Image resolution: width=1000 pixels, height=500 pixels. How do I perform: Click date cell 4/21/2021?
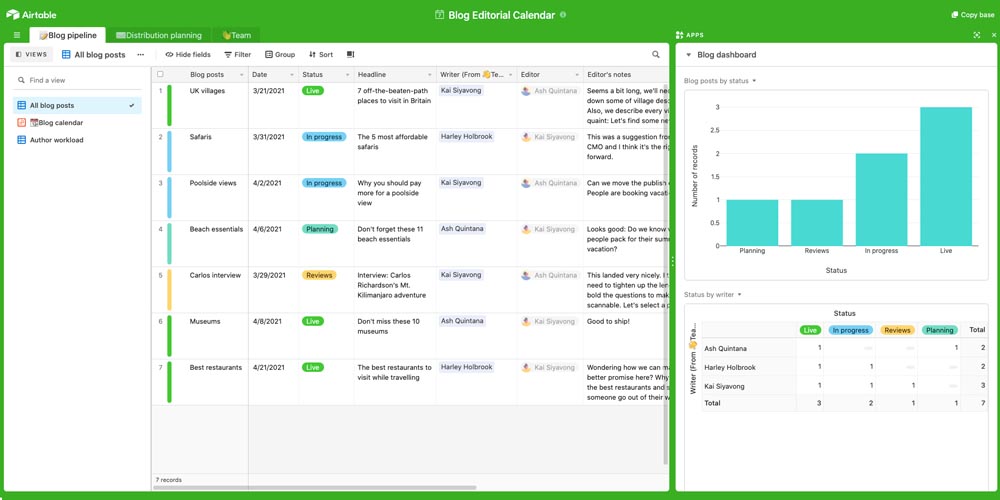click(274, 381)
